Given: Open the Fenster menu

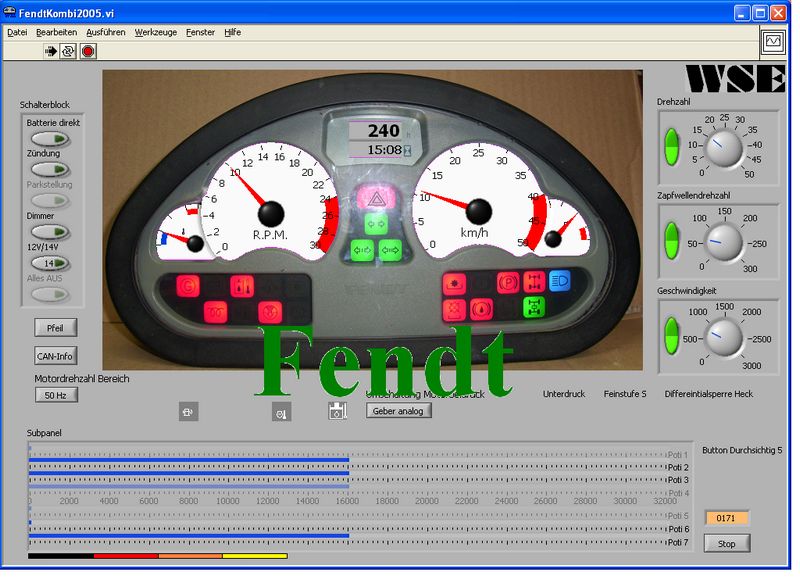Looking at the screenshot, I should [x=200, y=32].
